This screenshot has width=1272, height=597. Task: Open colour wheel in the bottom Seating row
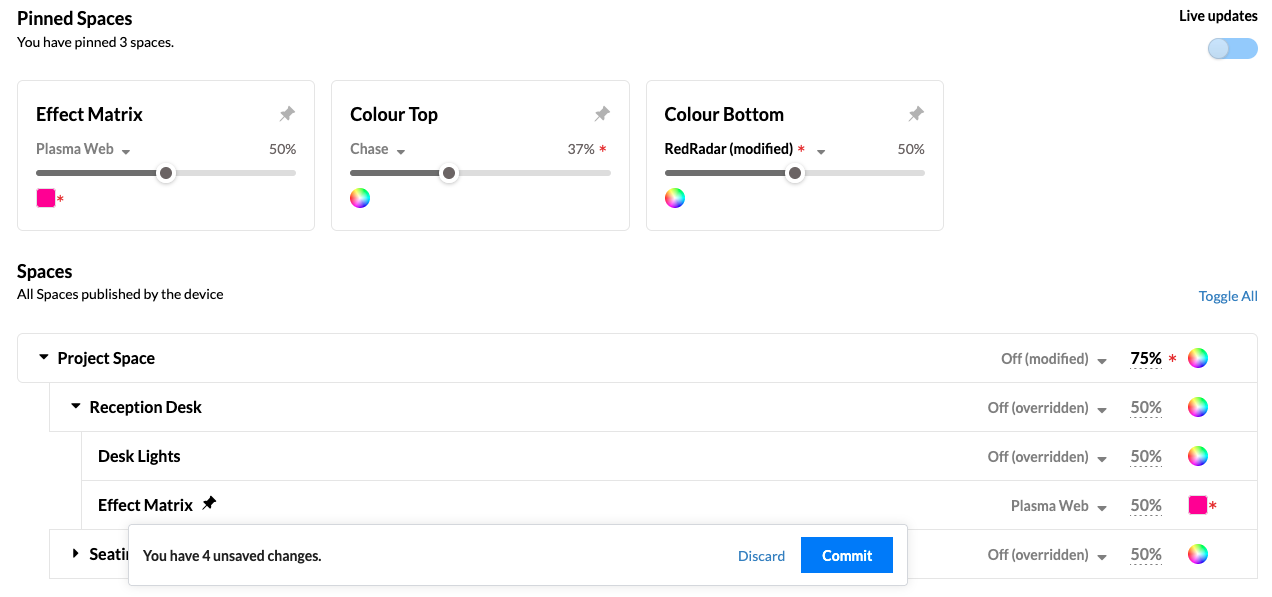coord(1198,554)
